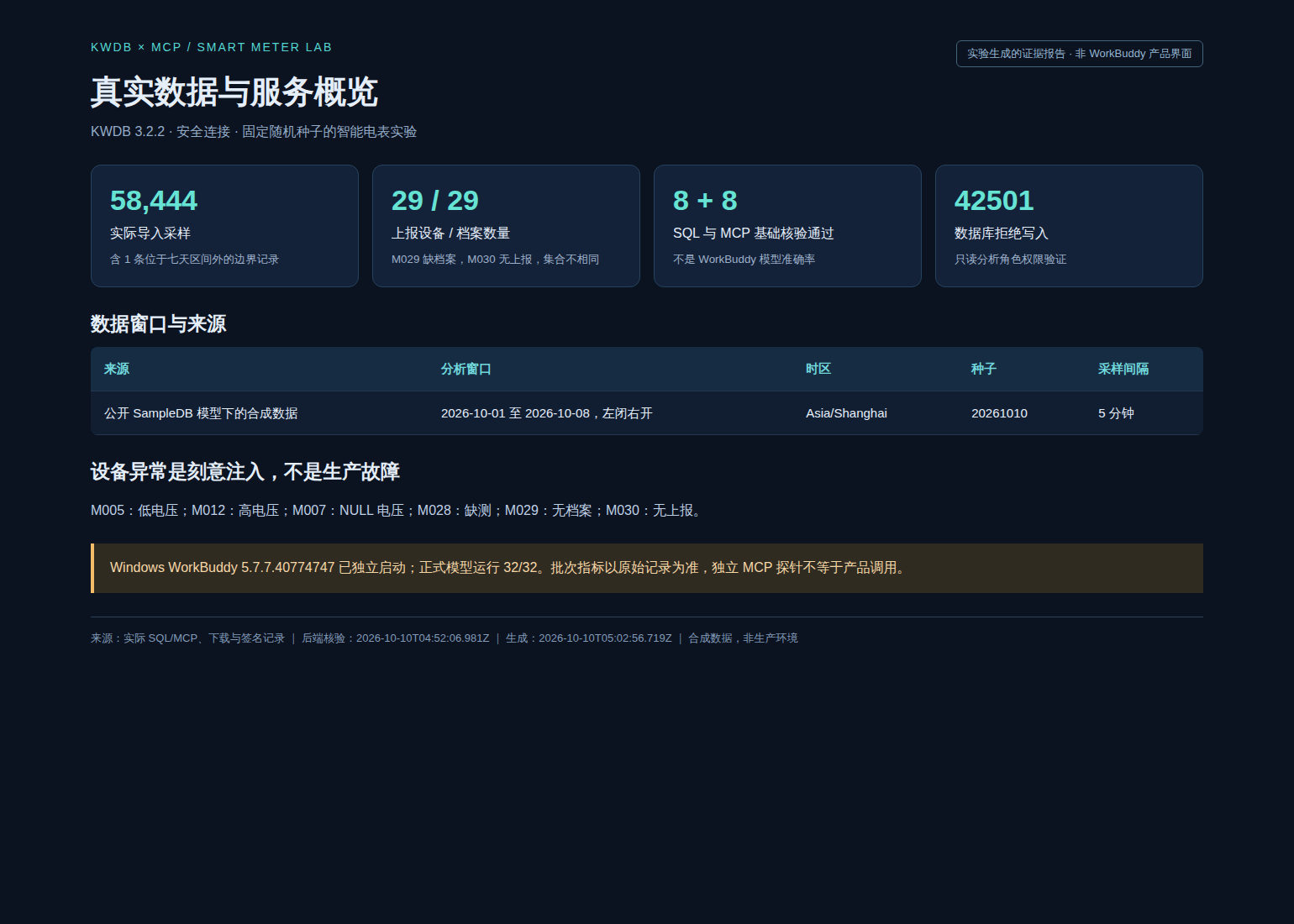Screen dimensions: 1294x924
Task: Click the header text 'KWDB × MCP / SMART METER LAB'
Action: pyautogui.click(x=211, y=47)
